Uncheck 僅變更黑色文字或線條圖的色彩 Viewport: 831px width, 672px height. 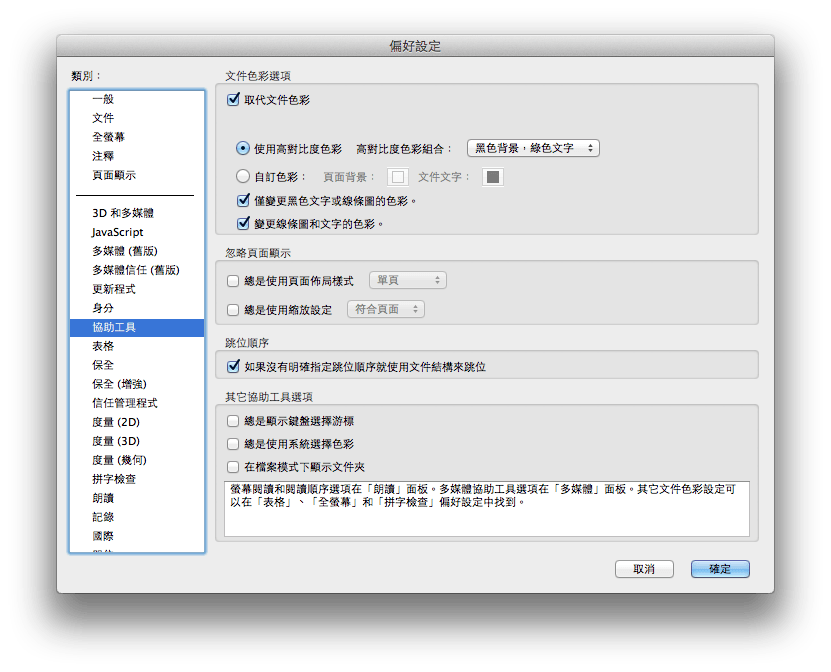tap(241, 200)
